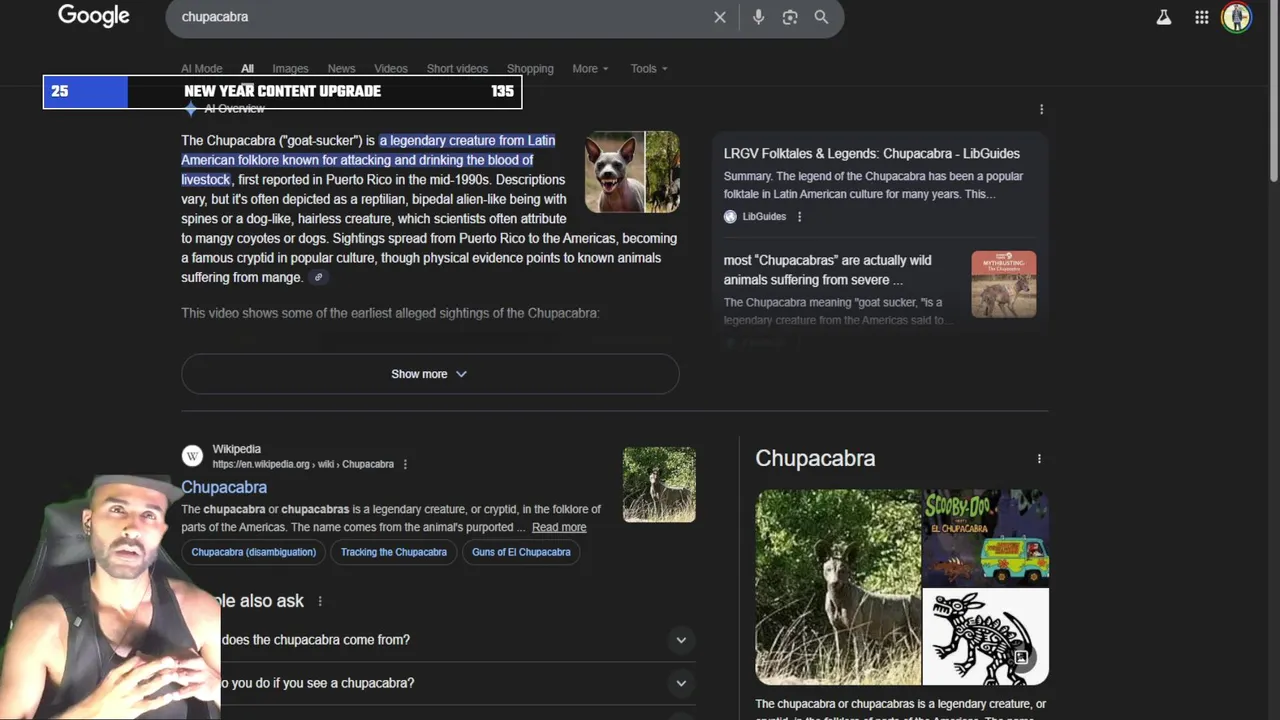Open Search Labs flask icon
This screenshot has height=720, width=1280.
[x=1164, y=17]
